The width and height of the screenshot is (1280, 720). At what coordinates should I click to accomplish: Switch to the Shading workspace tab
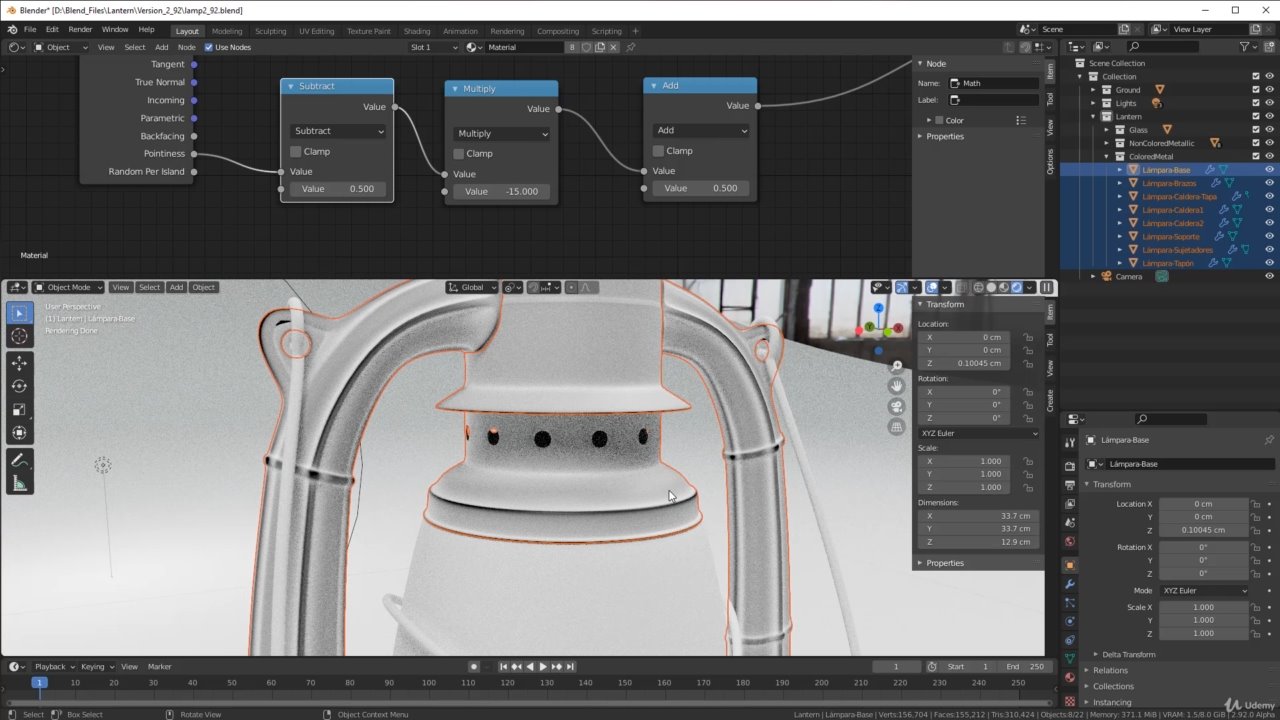(x=417, y=31)
